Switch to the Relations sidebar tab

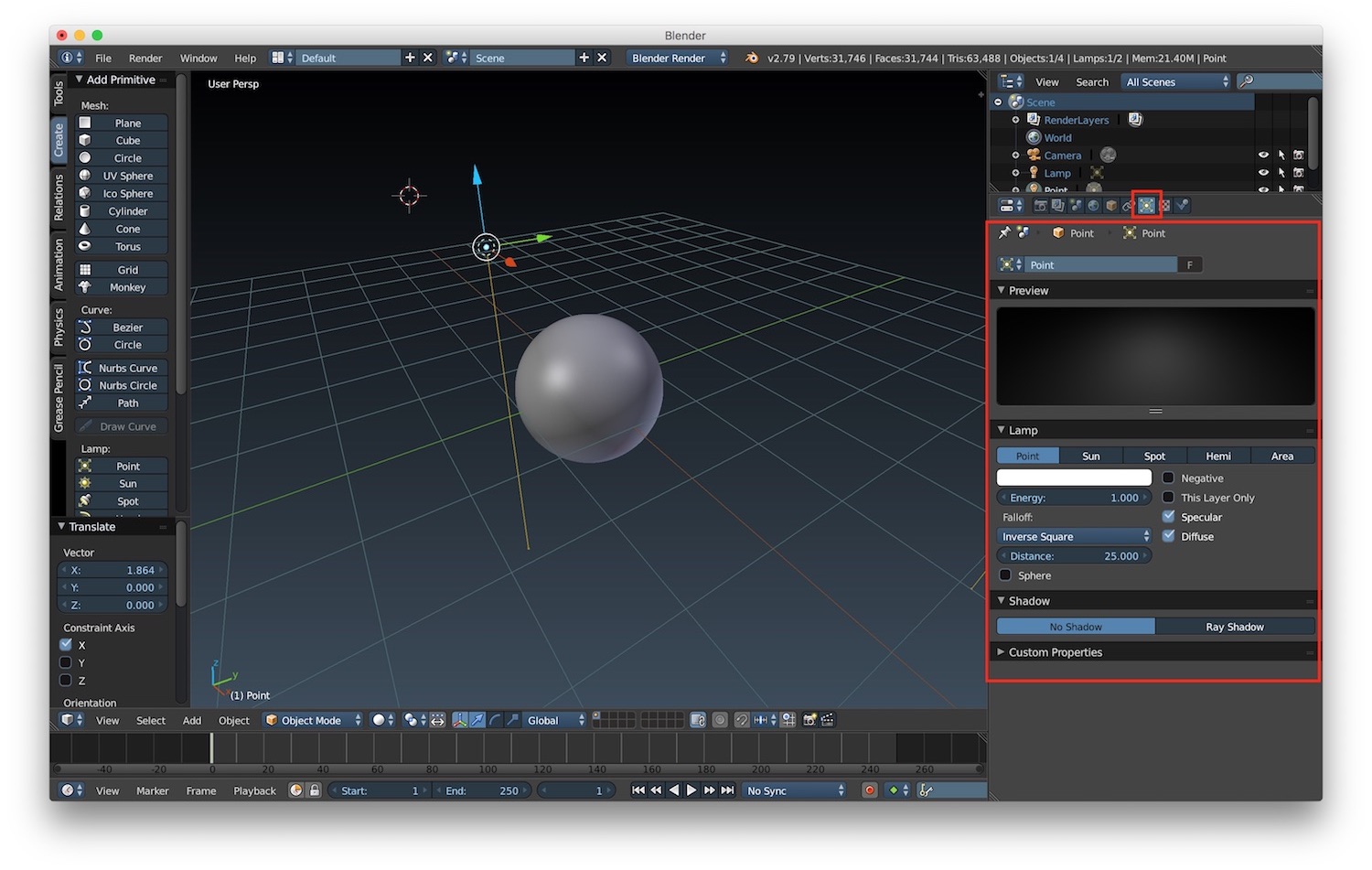(x=59, y=196)
